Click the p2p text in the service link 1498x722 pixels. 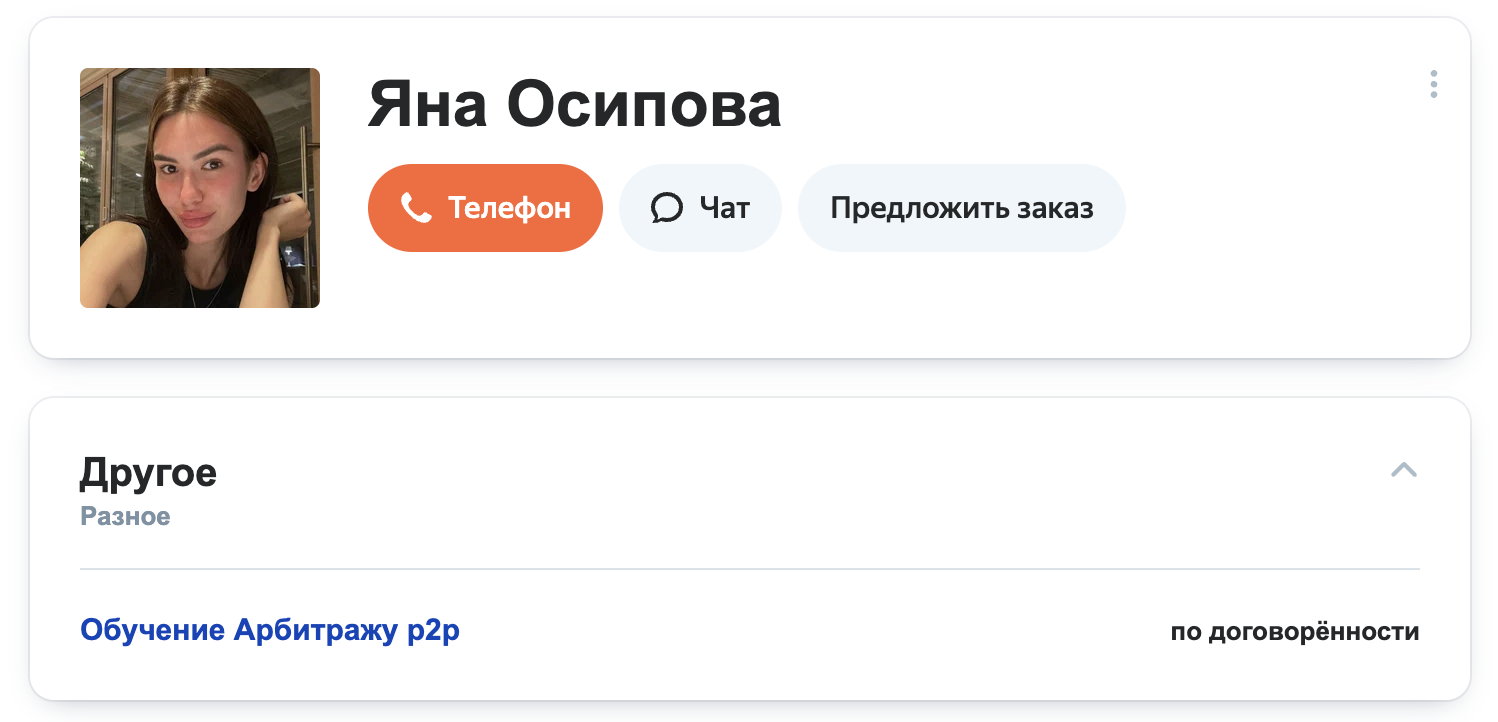pos(434,632)
